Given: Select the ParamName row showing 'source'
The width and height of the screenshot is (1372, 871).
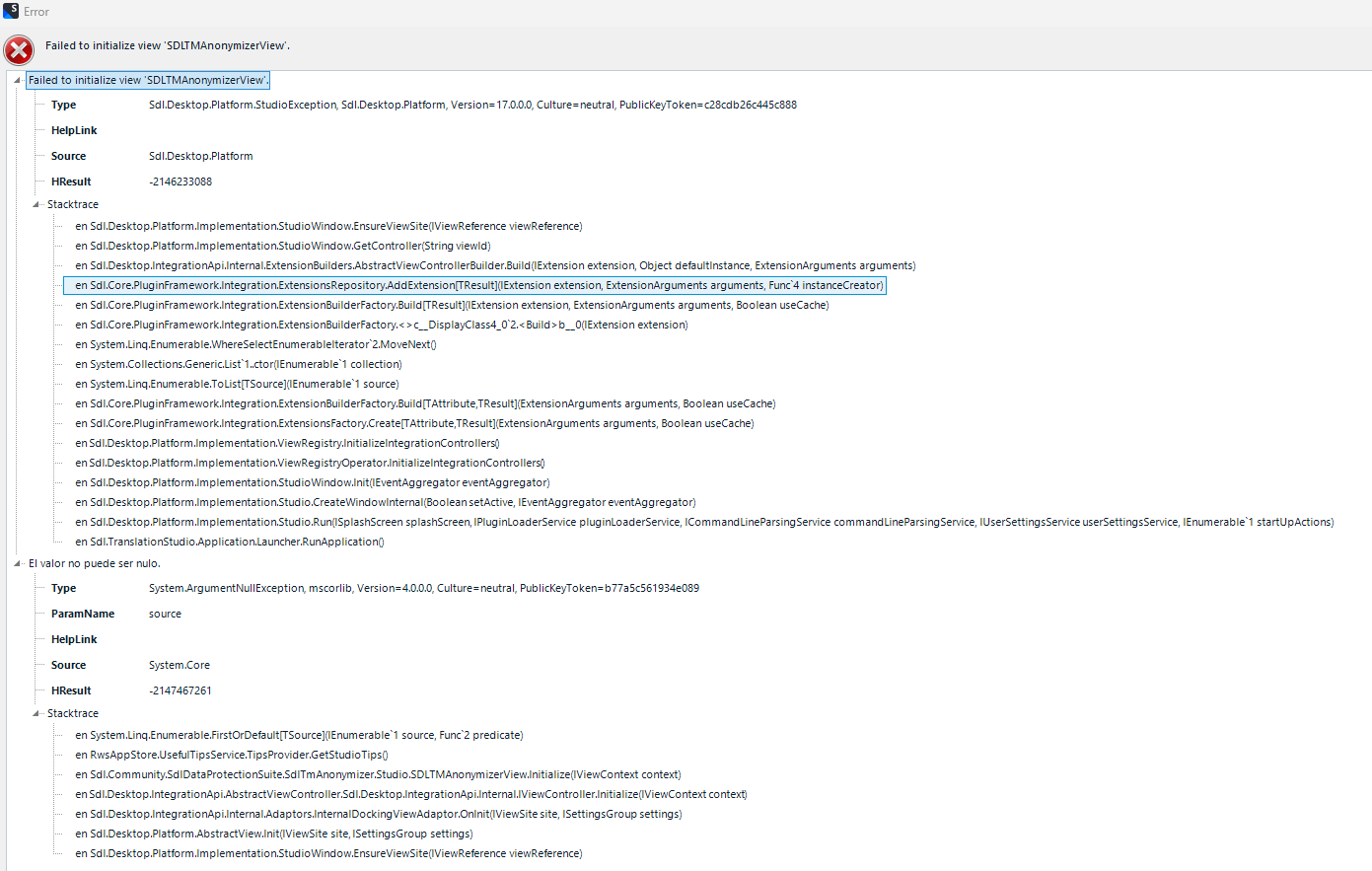Looking at the screenshot, I should coord(165,613).
